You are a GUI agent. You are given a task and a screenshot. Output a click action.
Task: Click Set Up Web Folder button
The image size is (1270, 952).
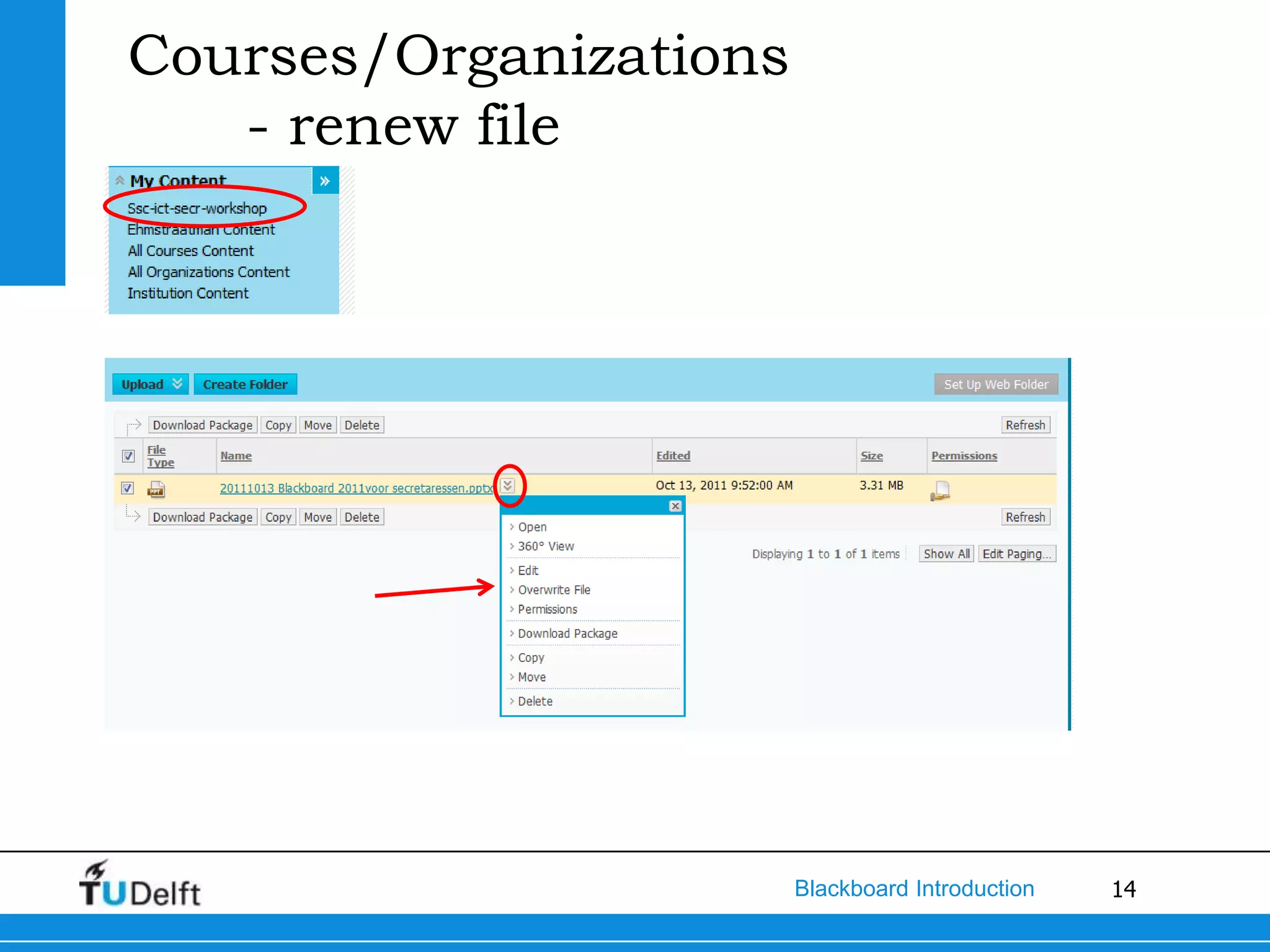pyautogui.click(x=996, y=384)
